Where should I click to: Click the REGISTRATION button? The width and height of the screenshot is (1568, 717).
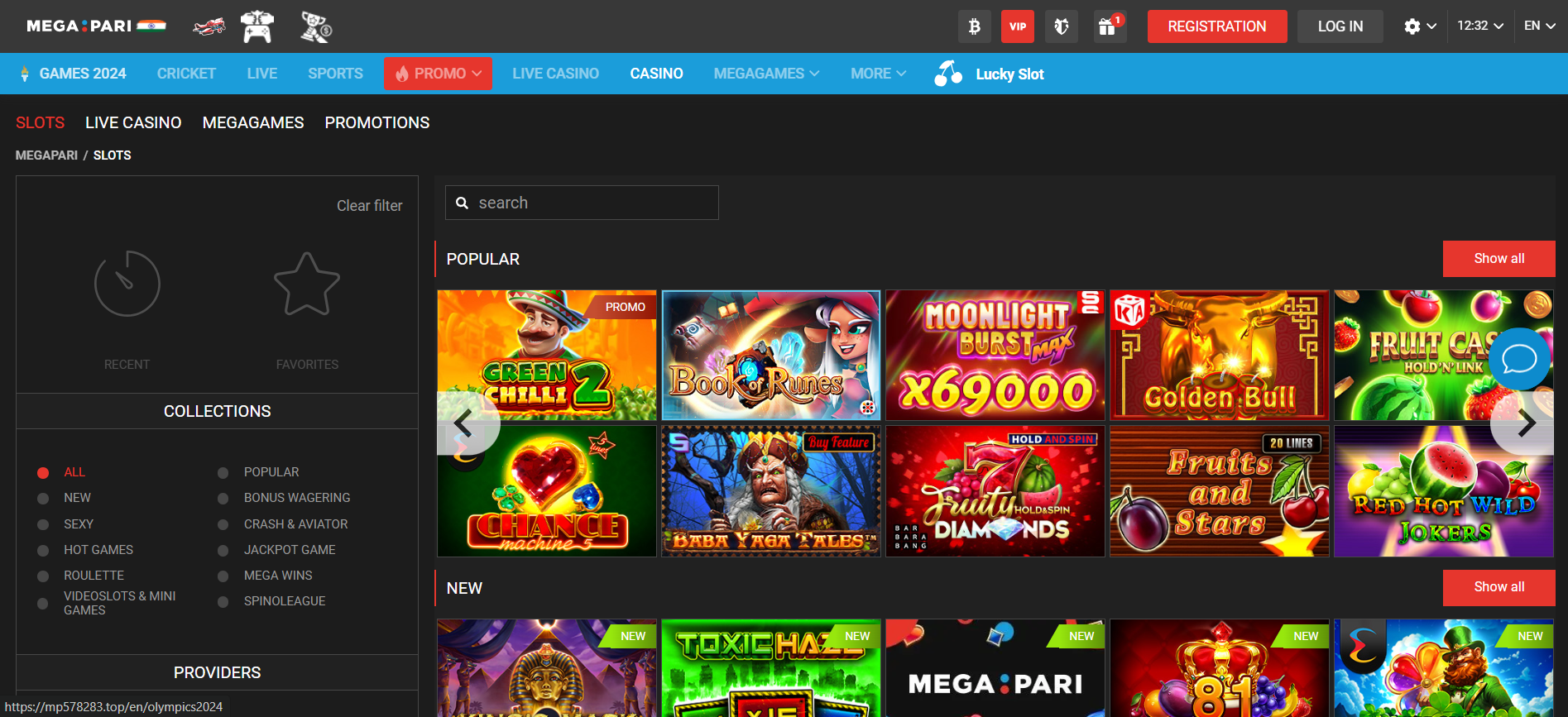coord(1216,26)
